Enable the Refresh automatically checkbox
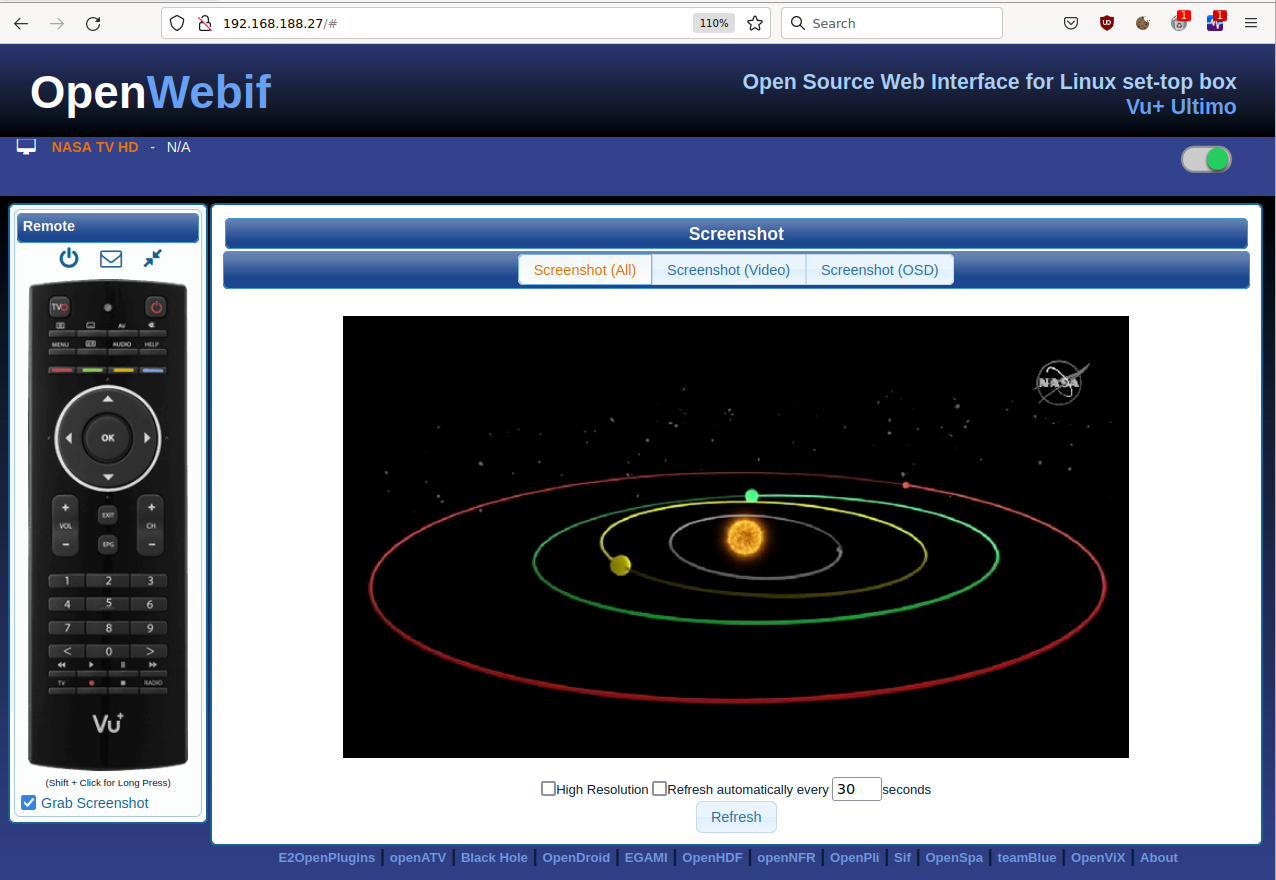This screenshot has width=1276, height=880. tap(659, 789)
